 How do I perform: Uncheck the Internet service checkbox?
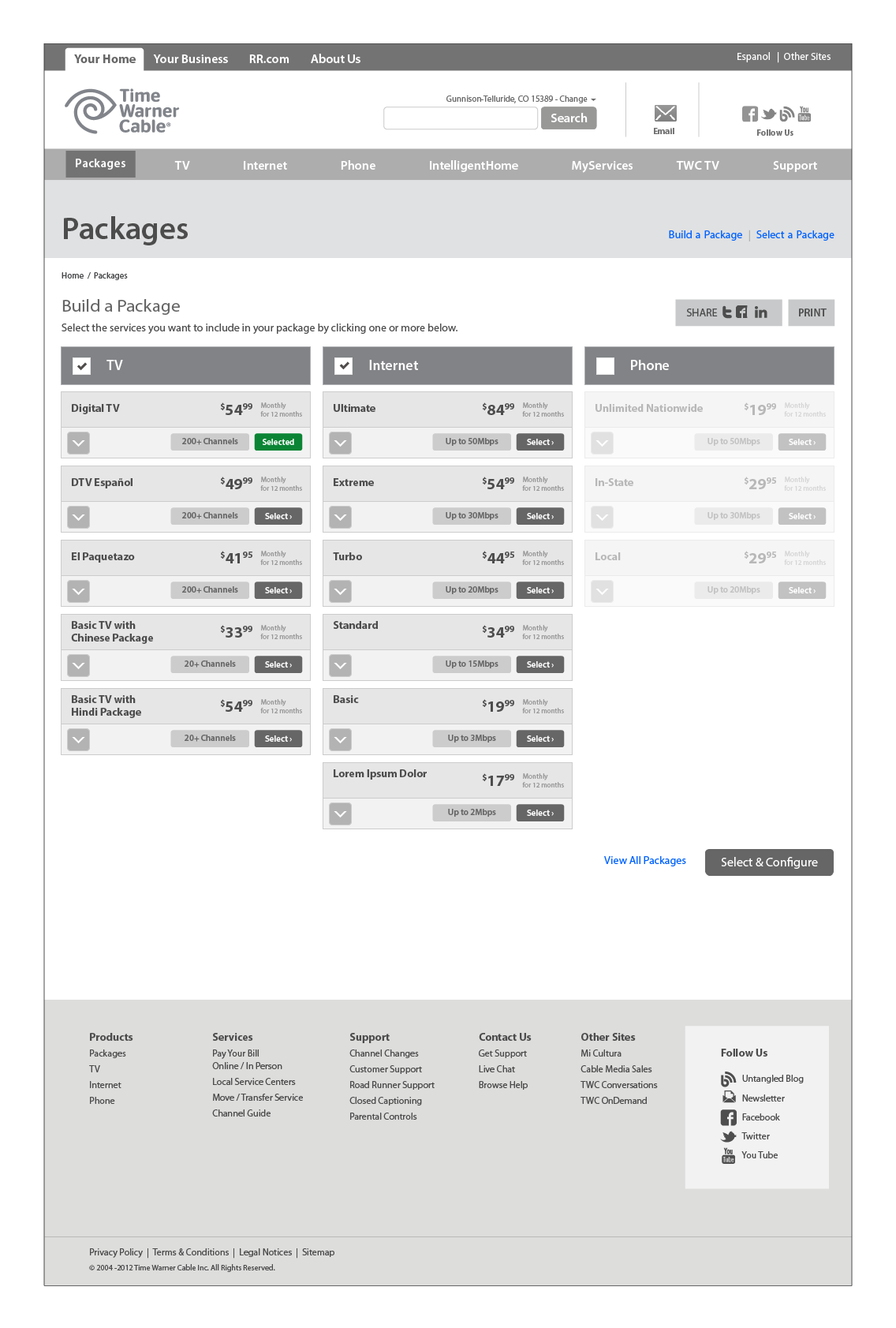click(x=343, y=365)
